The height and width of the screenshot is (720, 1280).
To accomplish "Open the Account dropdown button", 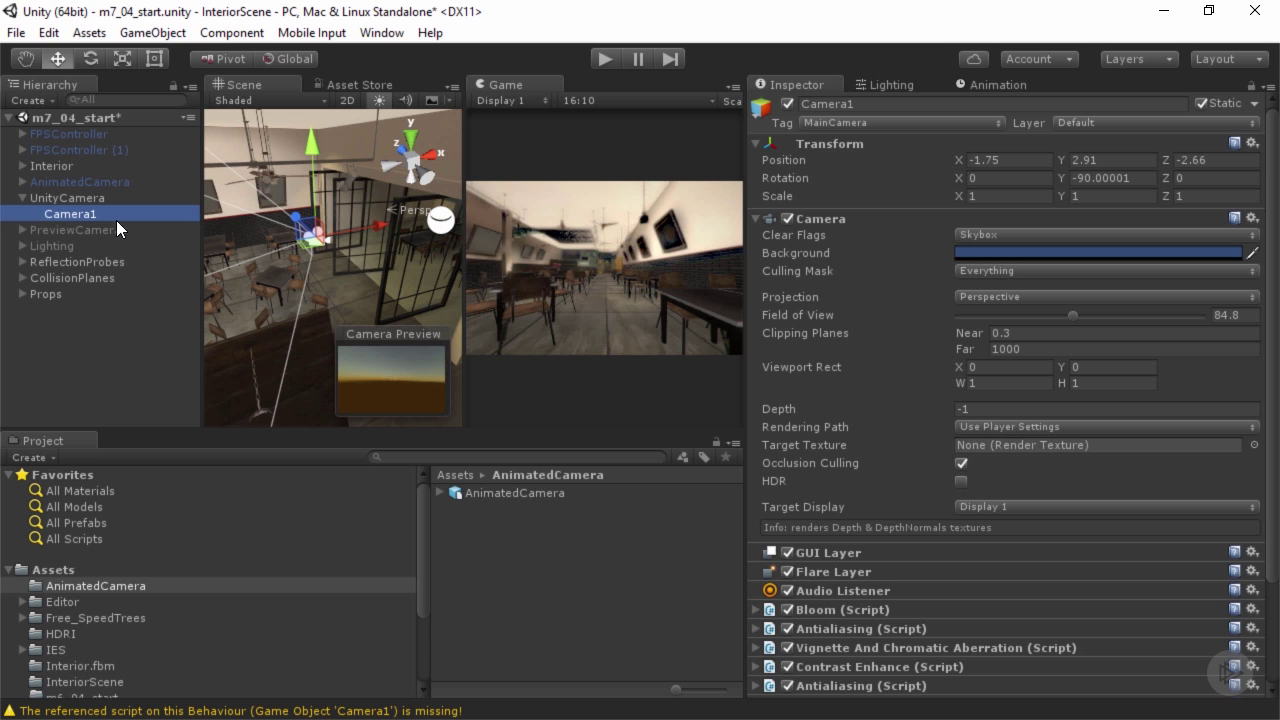I will click(1040, 59).
